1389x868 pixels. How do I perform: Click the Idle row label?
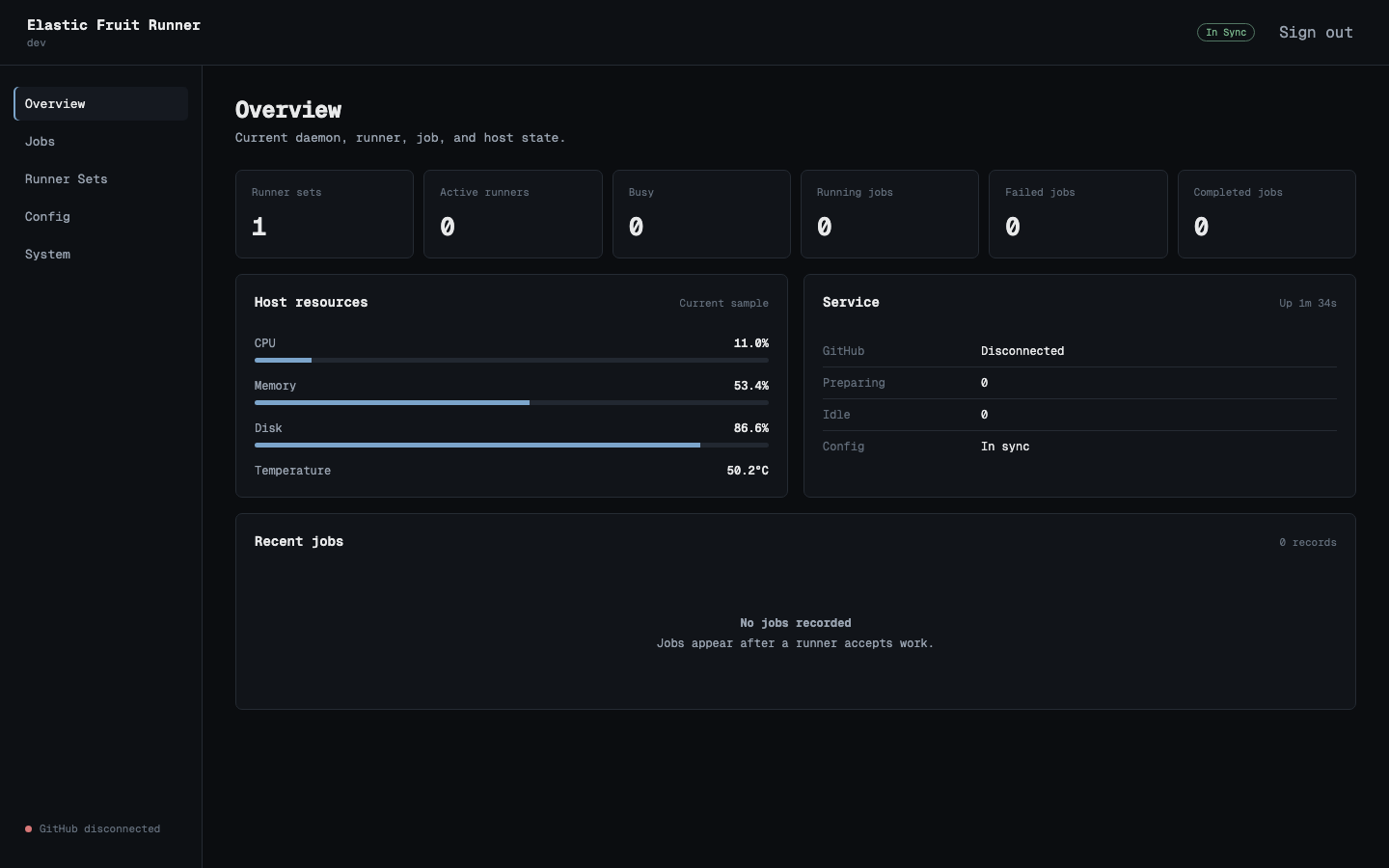pyautogui.click(x=836, y=415)
